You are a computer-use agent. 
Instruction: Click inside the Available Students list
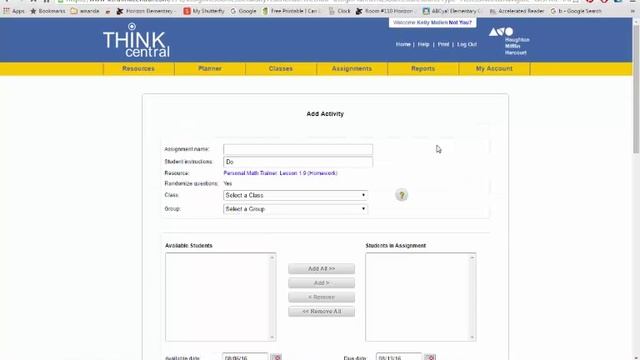pyautogui.click(x=217, y=297)
